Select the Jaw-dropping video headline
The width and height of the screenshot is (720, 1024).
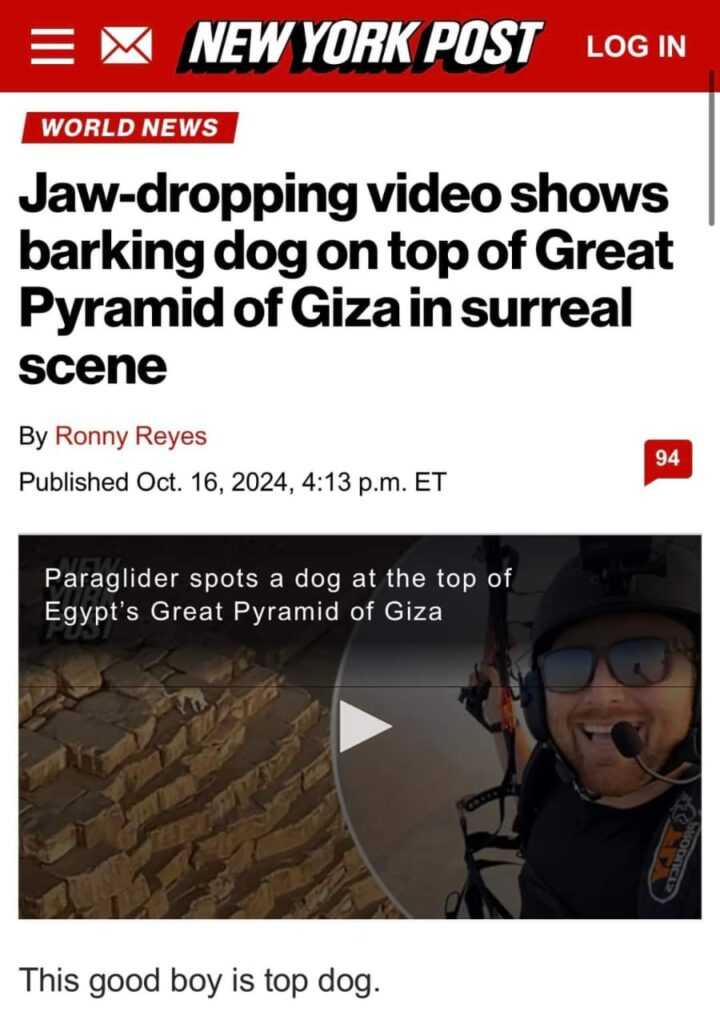click(345, 280)
